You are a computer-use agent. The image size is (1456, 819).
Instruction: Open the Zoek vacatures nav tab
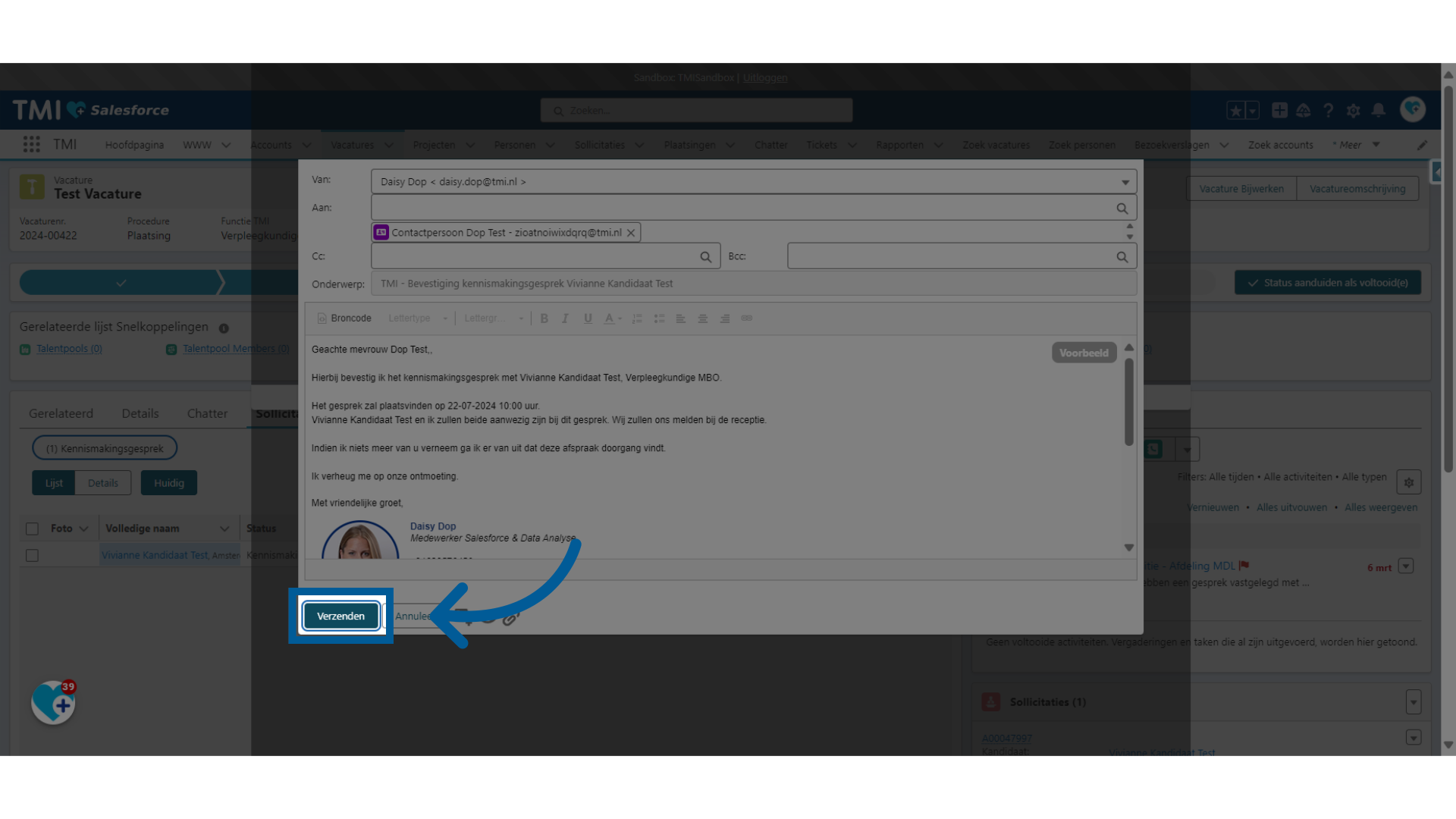point(996,145)
